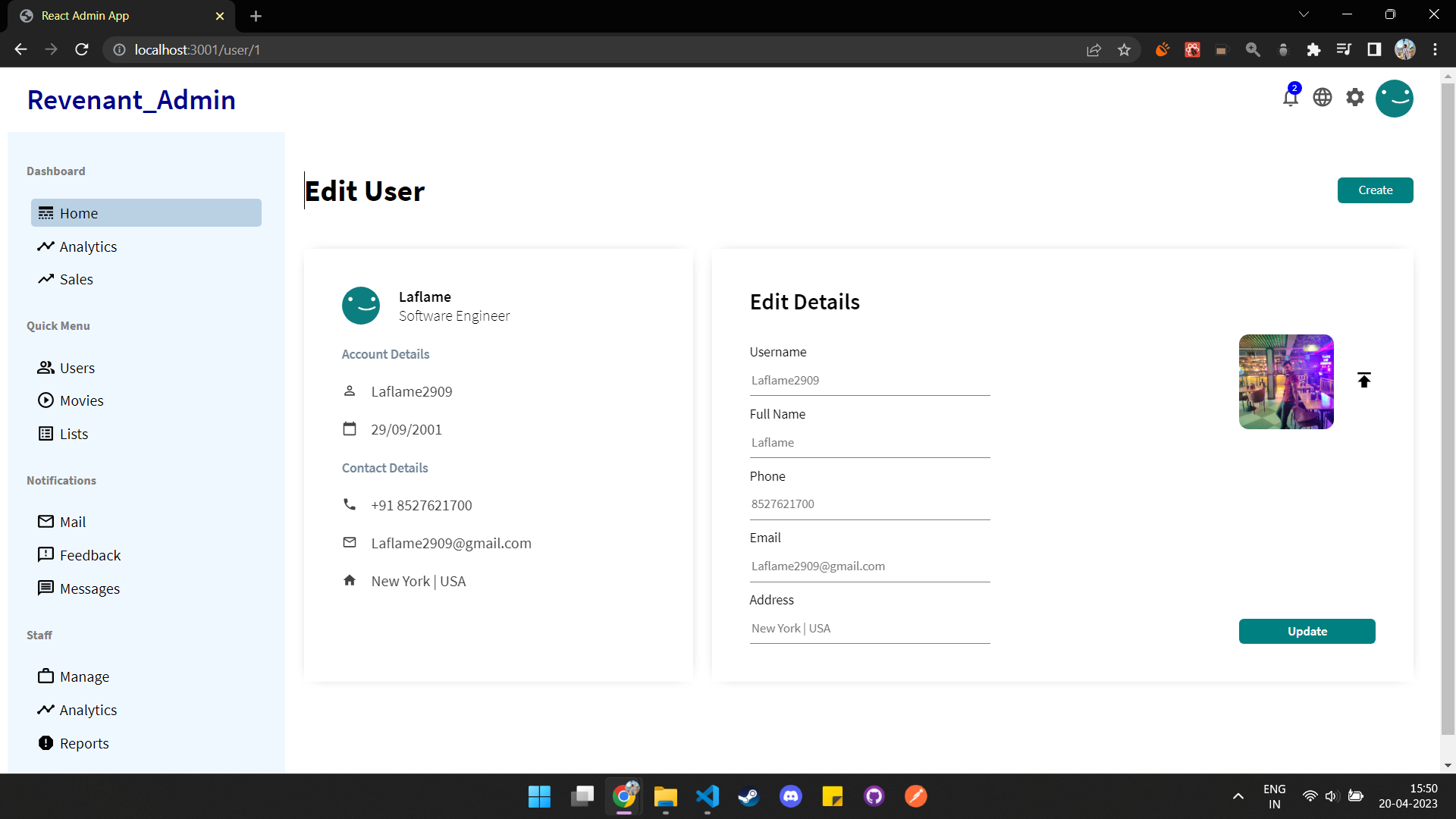Click the Movies play icon
Viewport: 1456px width, 819px height.
point(46,400)
